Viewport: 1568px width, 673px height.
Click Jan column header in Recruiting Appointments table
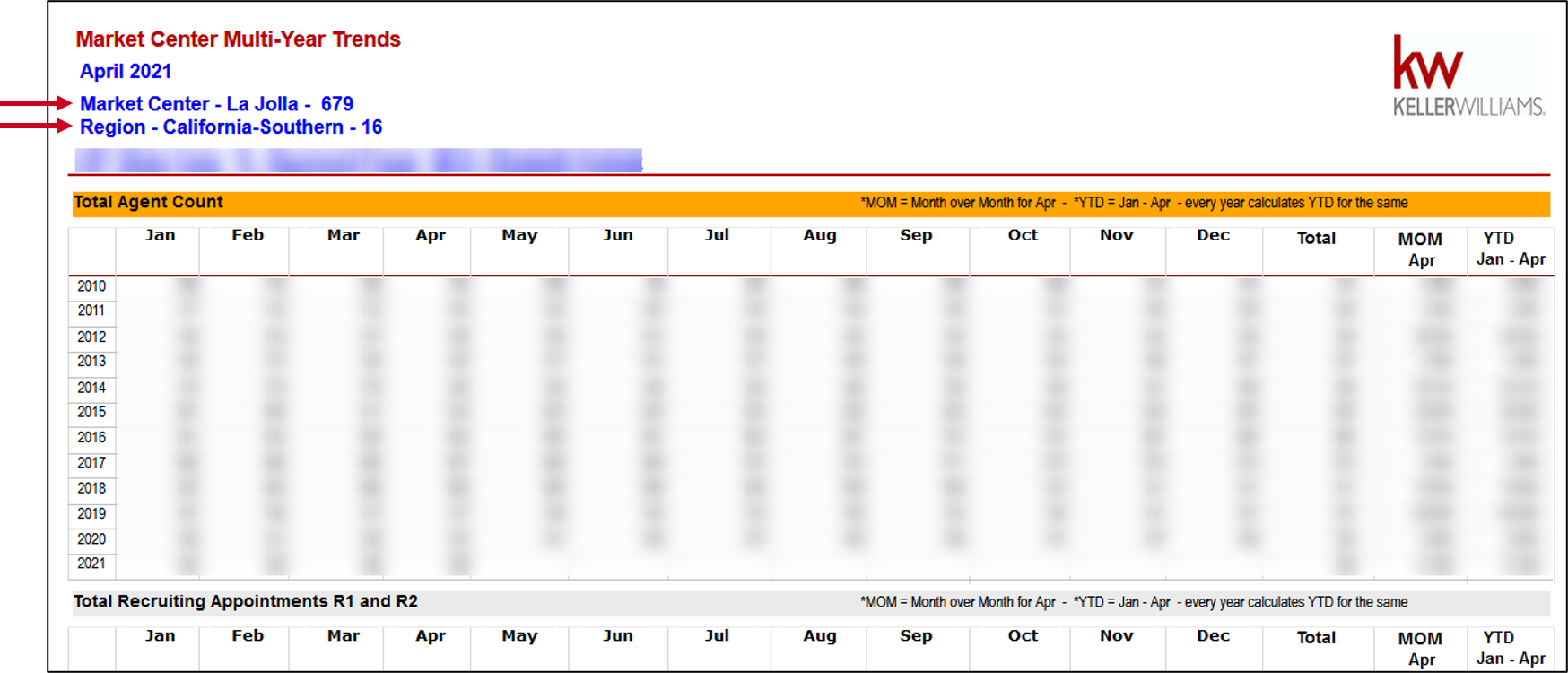click(161, 636)
